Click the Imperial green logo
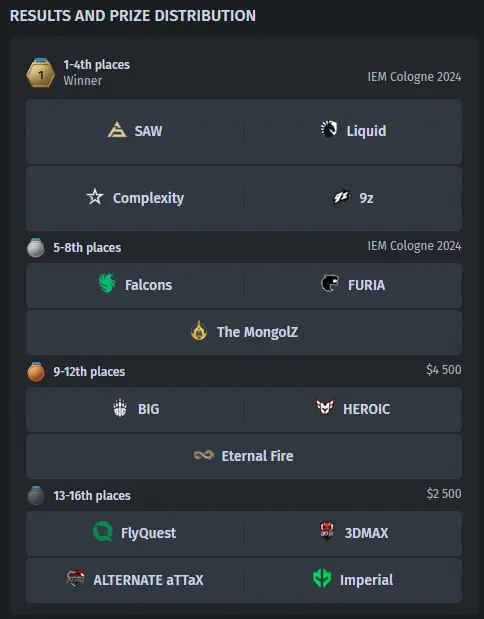The height and width of the screenshot is (619, 484). [322, 578]
